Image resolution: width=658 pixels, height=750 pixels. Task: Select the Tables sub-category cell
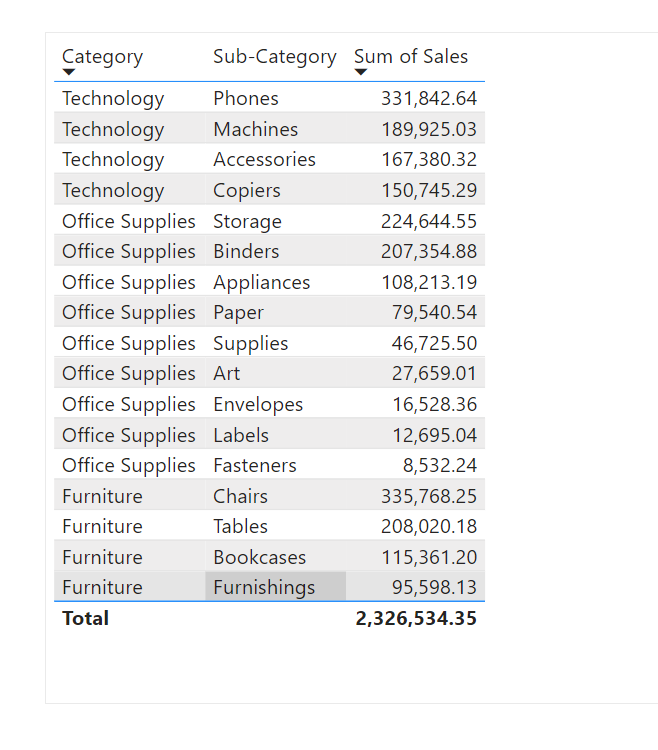click(240, 526)
